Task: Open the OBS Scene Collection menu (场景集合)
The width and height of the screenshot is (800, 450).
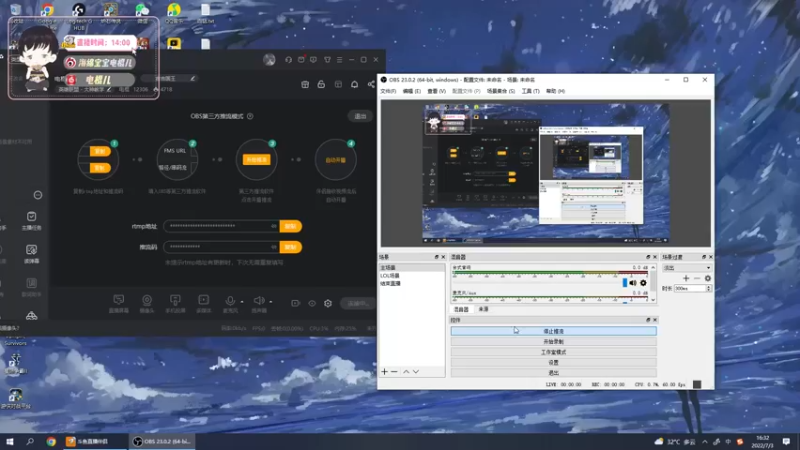Action: coord(501,91)
